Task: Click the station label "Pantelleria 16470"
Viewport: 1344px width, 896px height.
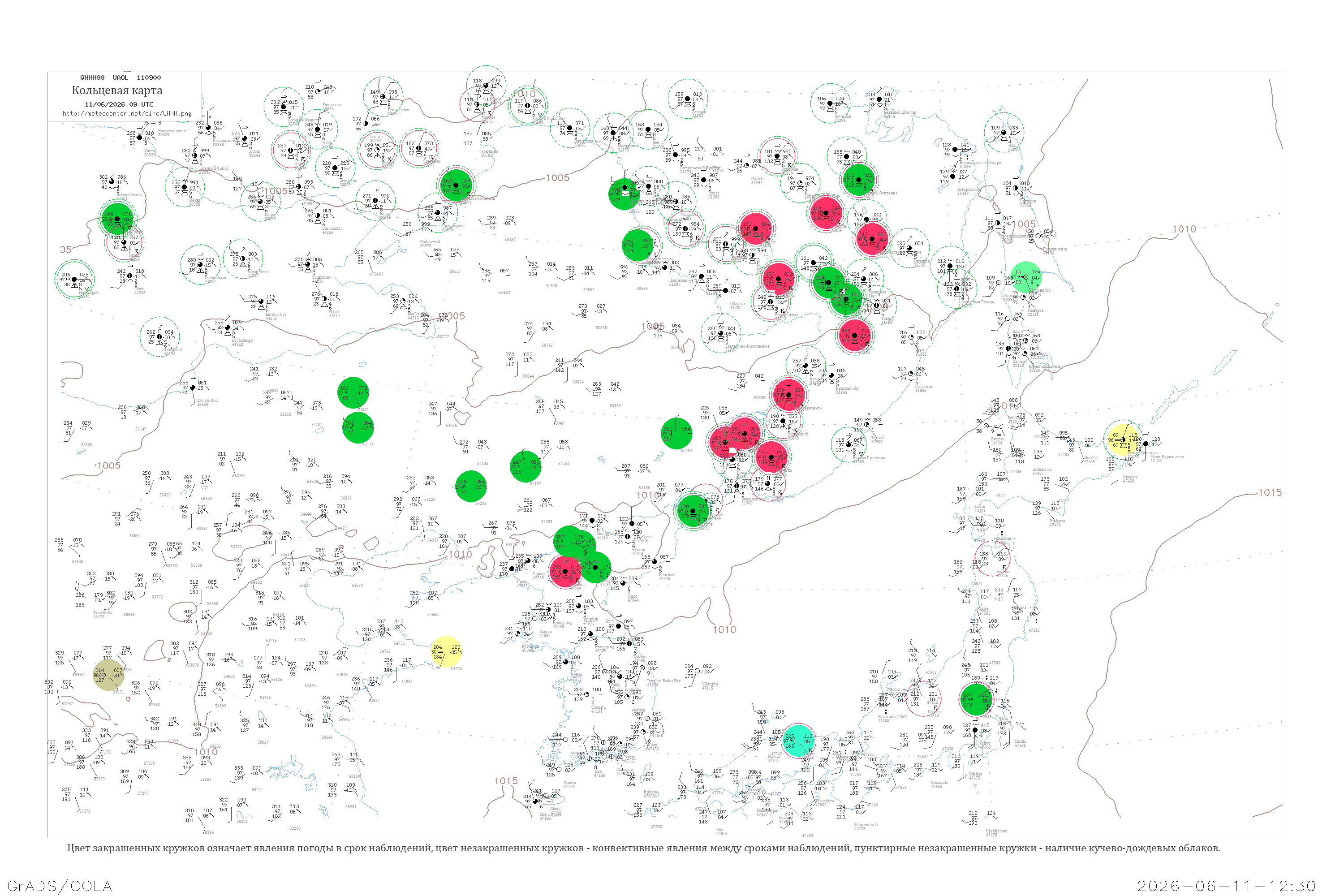Action: click(102, 615)
